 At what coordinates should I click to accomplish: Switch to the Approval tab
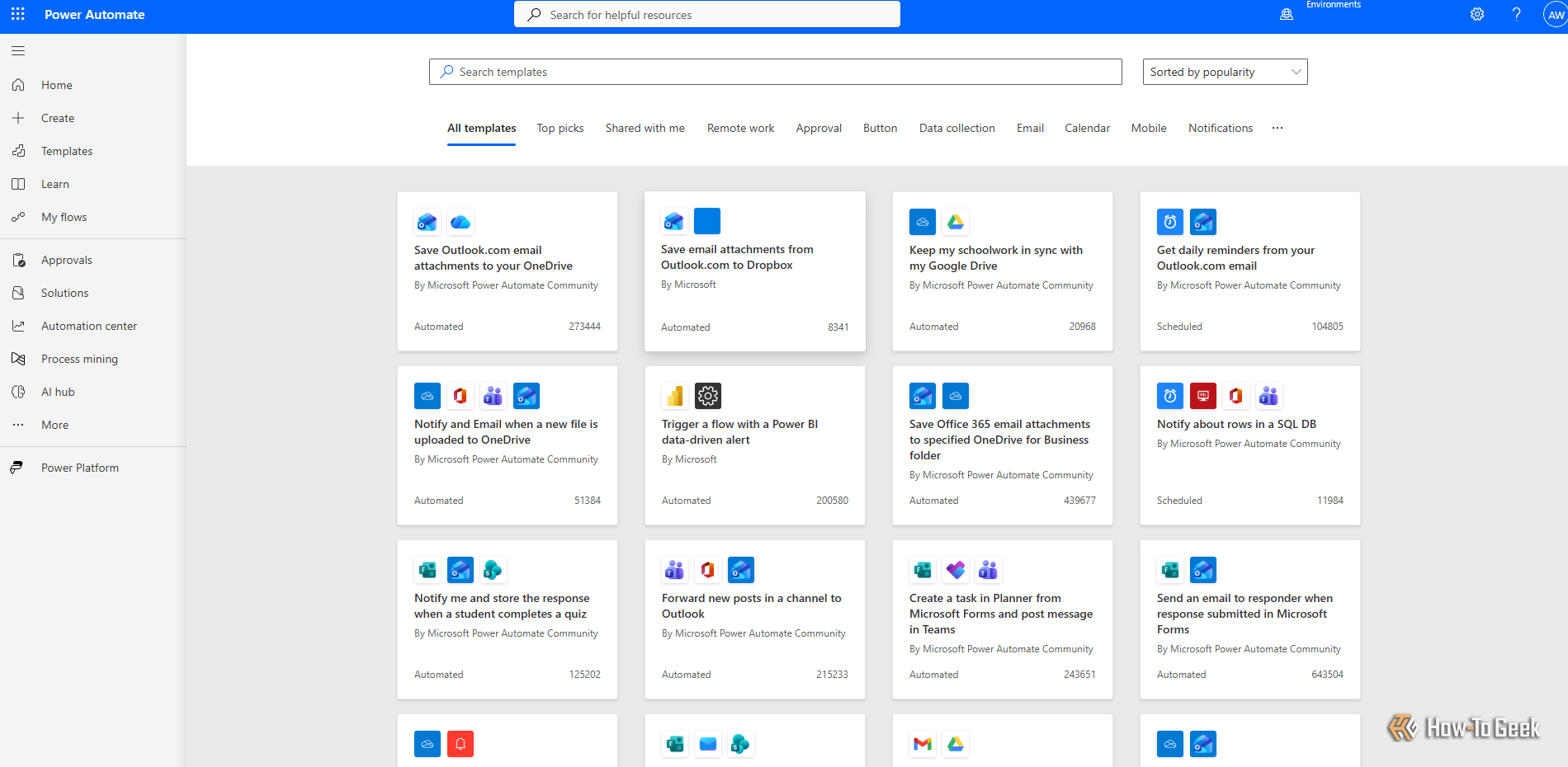coord(819,128)
